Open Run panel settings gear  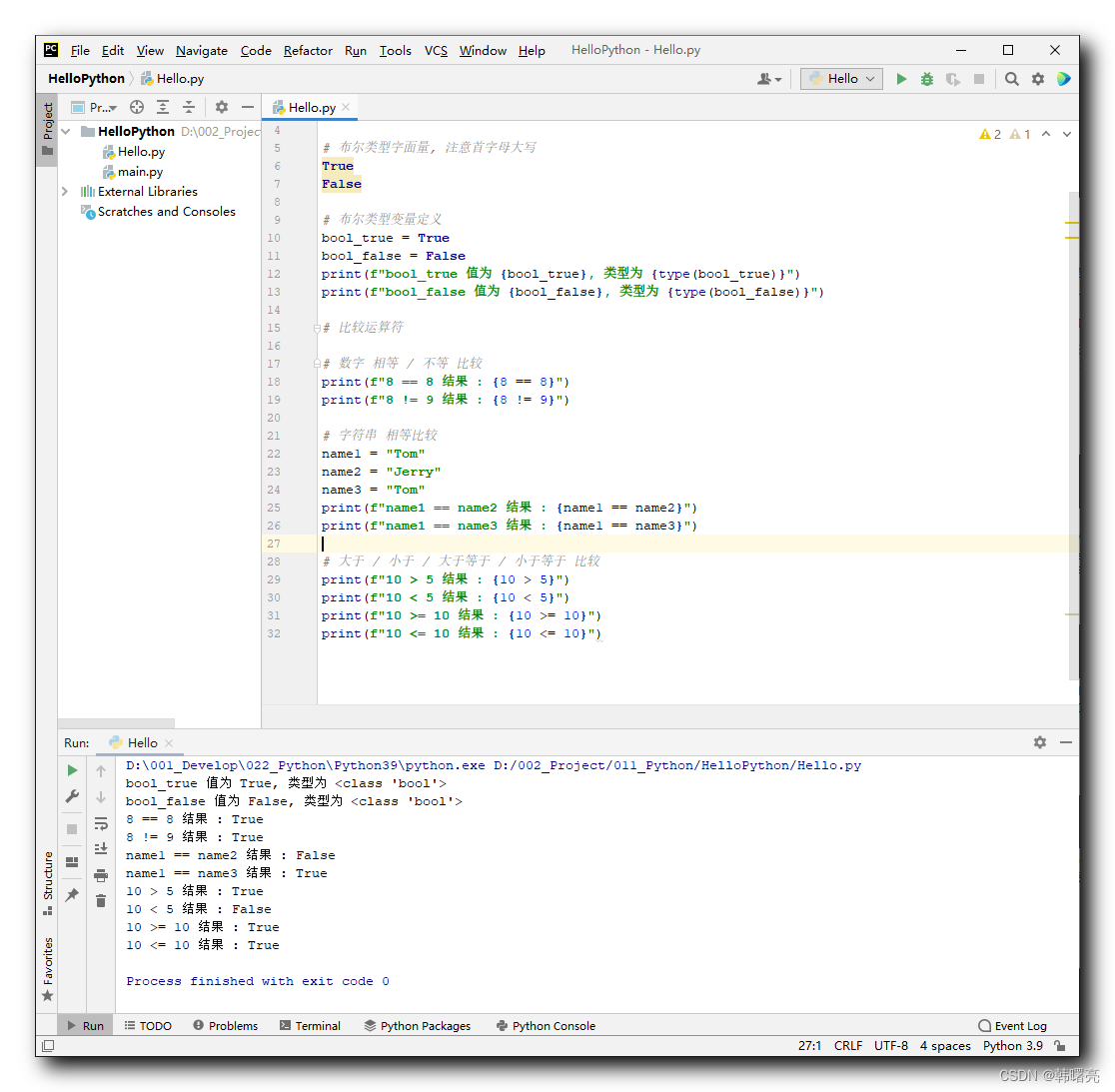click(x=1040, y=742)
